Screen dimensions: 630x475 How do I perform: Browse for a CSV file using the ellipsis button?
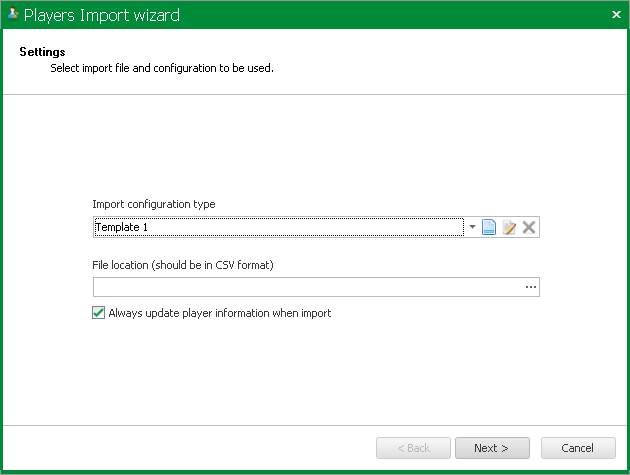pos(531,287)
